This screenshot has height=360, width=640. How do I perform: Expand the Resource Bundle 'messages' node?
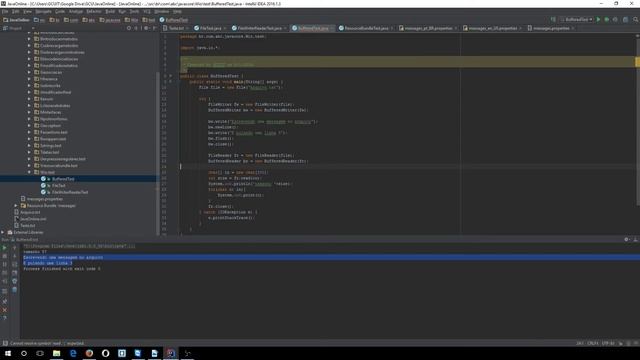tap(16, 206)
